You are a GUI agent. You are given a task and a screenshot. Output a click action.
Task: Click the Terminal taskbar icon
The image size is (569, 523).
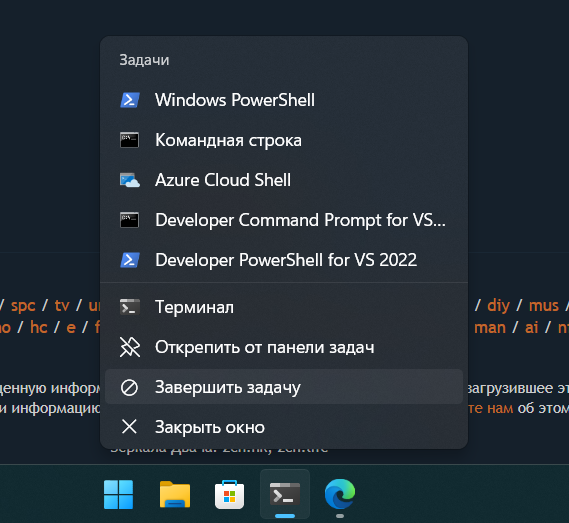tap(285, 494)
